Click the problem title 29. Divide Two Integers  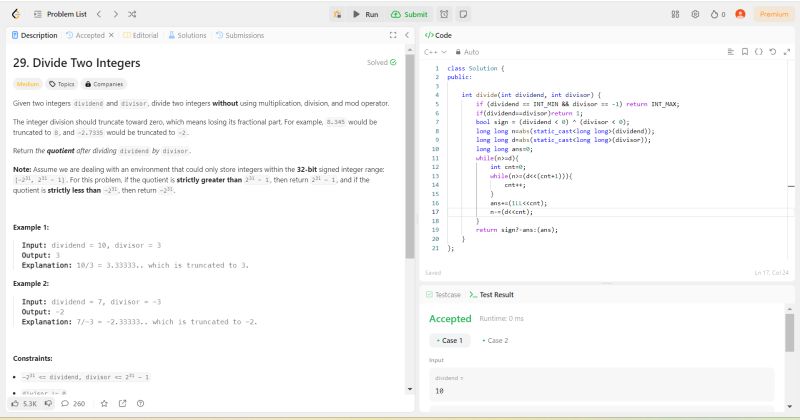click(77, 63)
